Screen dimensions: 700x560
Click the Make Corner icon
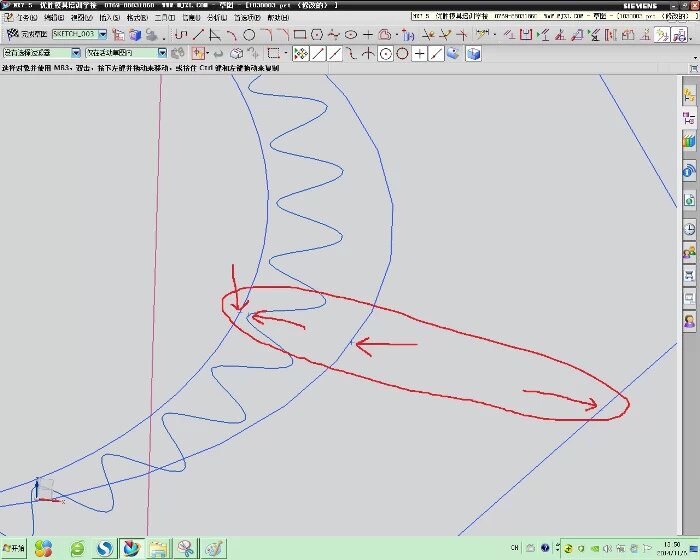[x=462, y=35]
